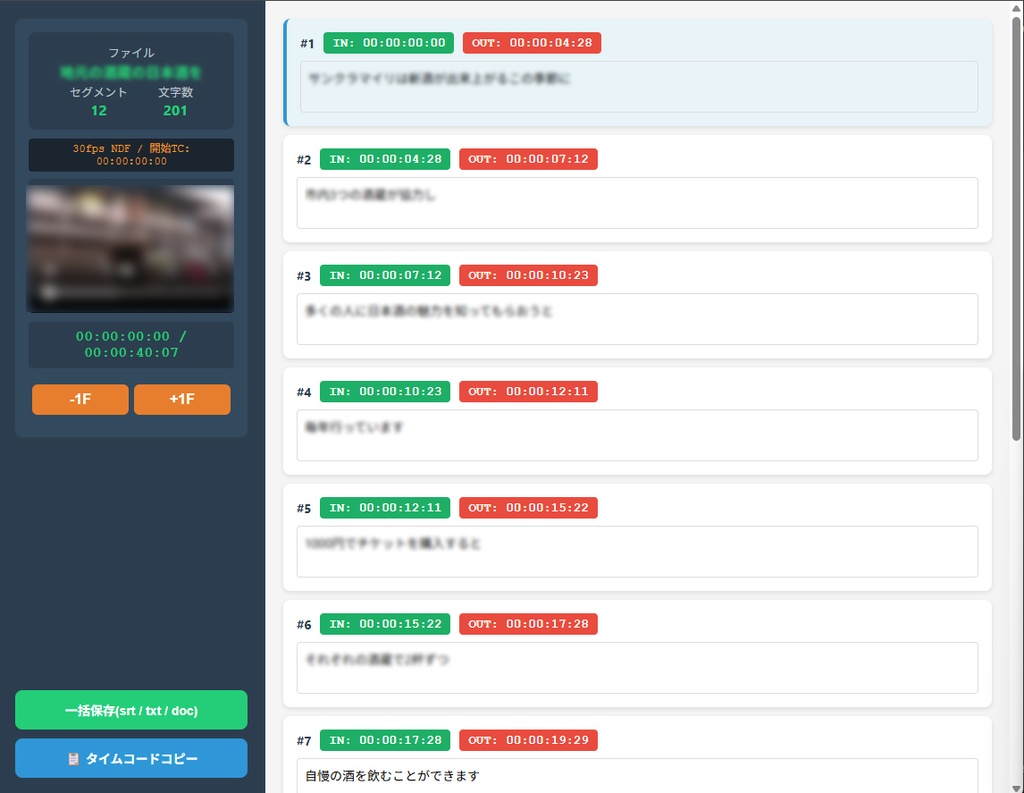Screen dimensions: 1024x793
Task: Click the character count value 201
Action: 175,111
